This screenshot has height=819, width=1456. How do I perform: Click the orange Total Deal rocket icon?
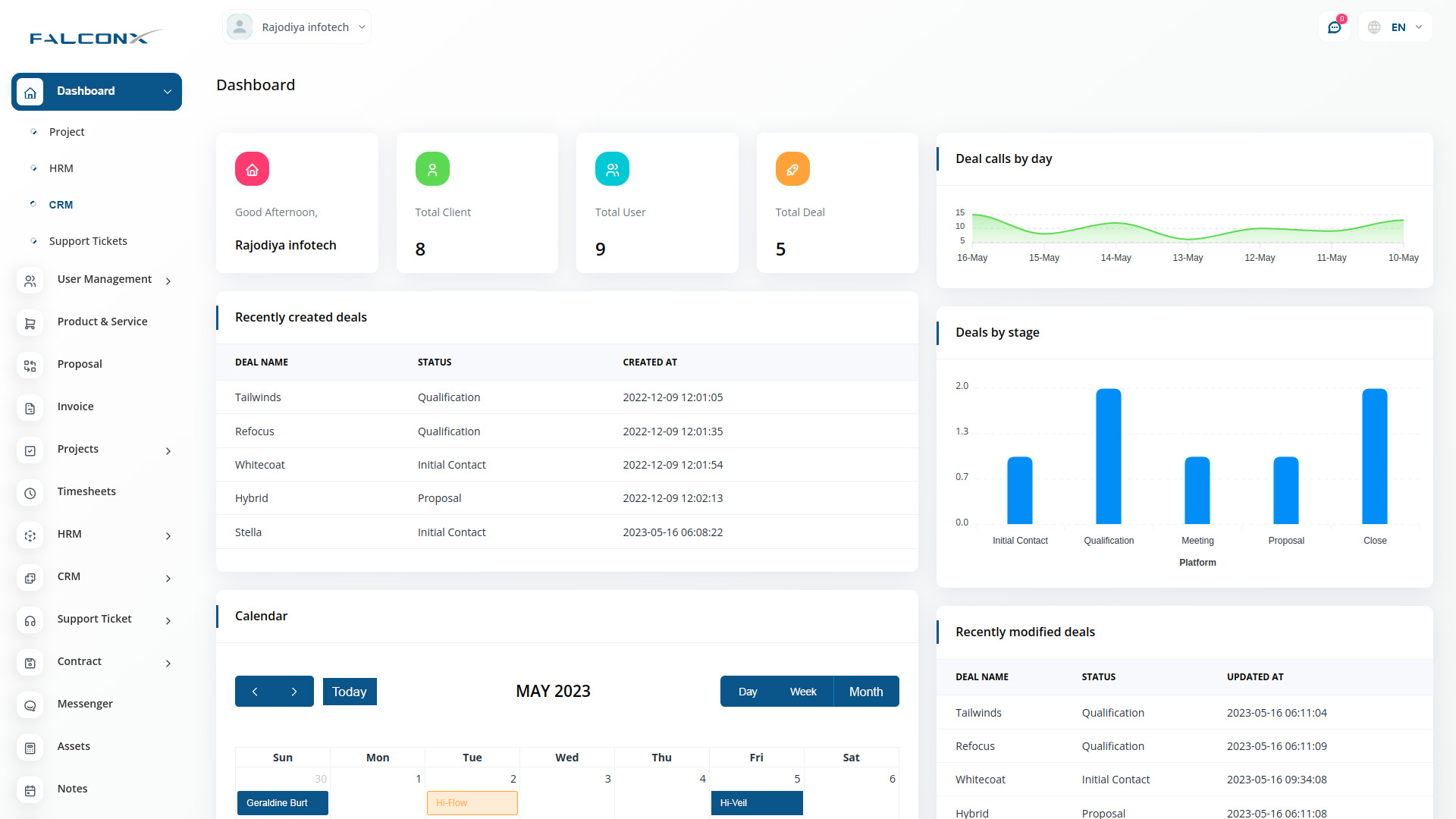pyautogui.click(x=792, y=169)
